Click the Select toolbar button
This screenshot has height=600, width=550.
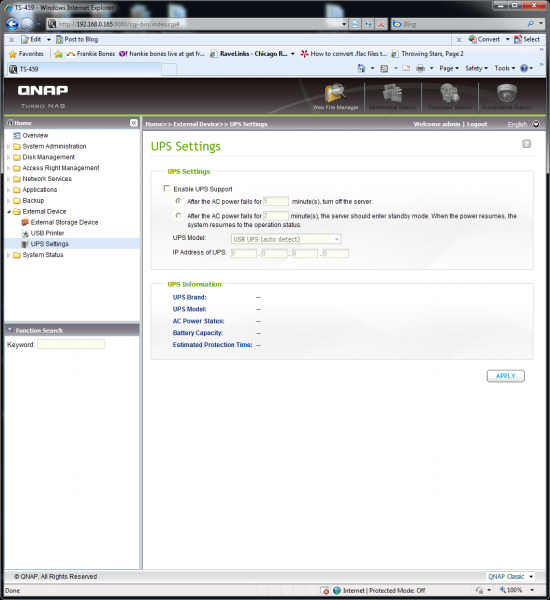(527, 39)
